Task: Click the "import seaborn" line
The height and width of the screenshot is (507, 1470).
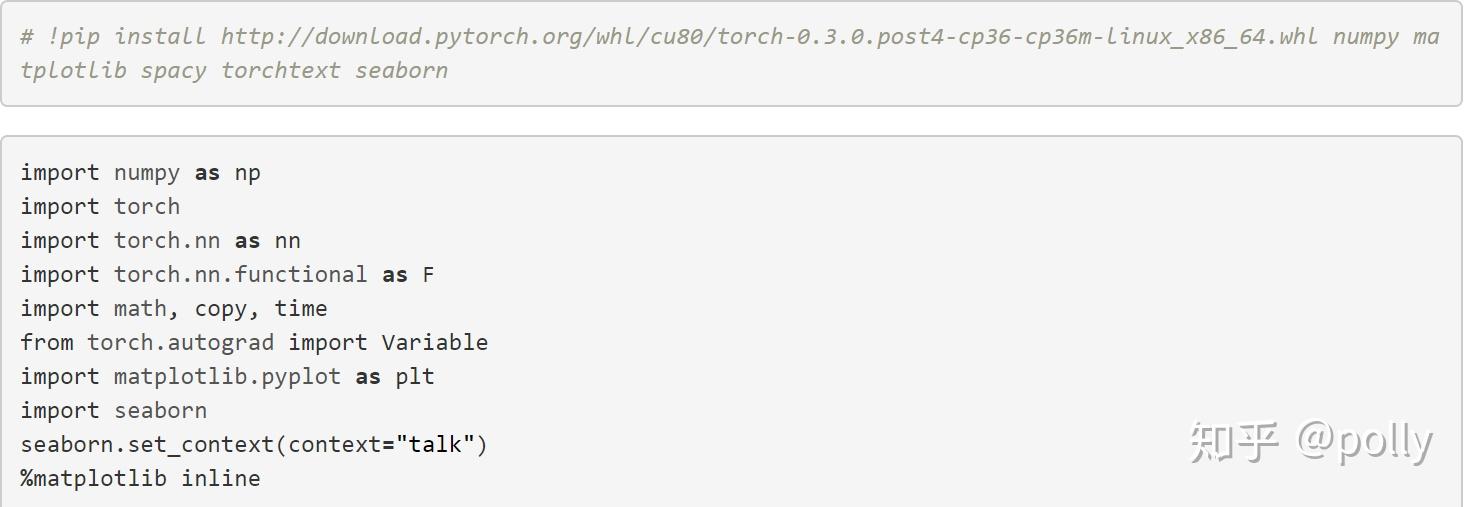Action: [113, 411]
